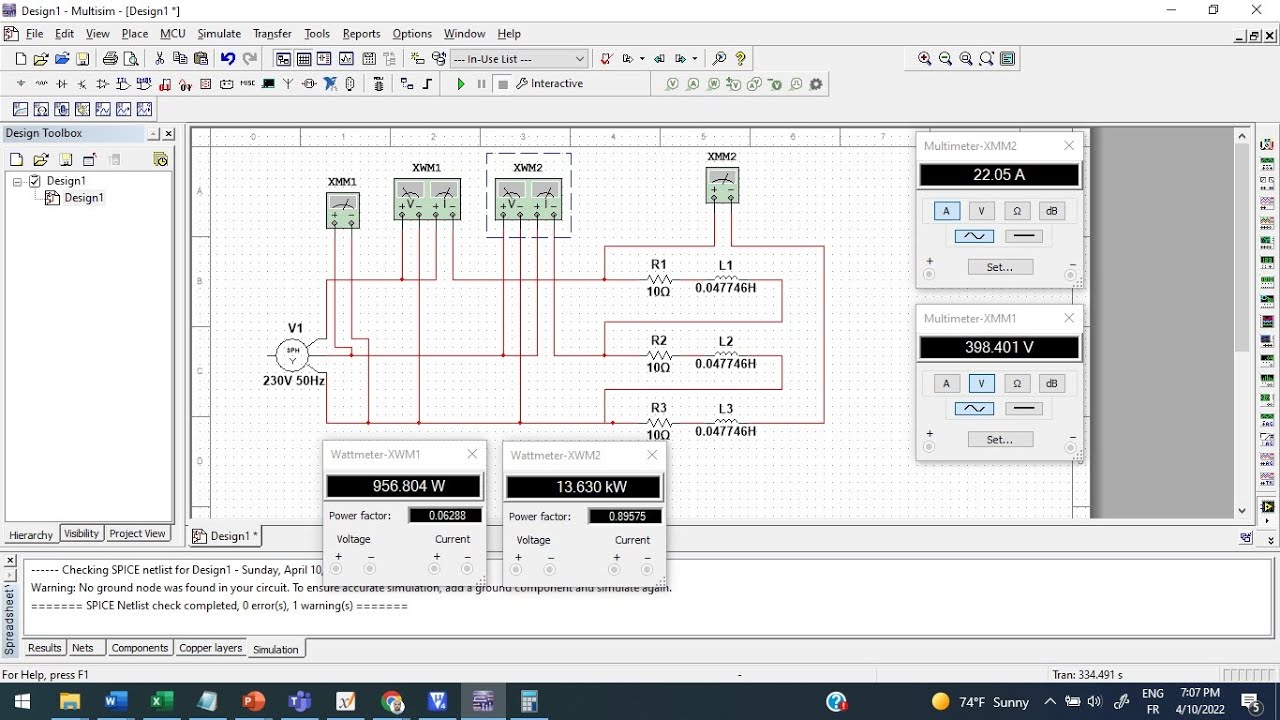Open the yellow question mark Help icon
Screen dimensions: 1280x720
point(740,59)
